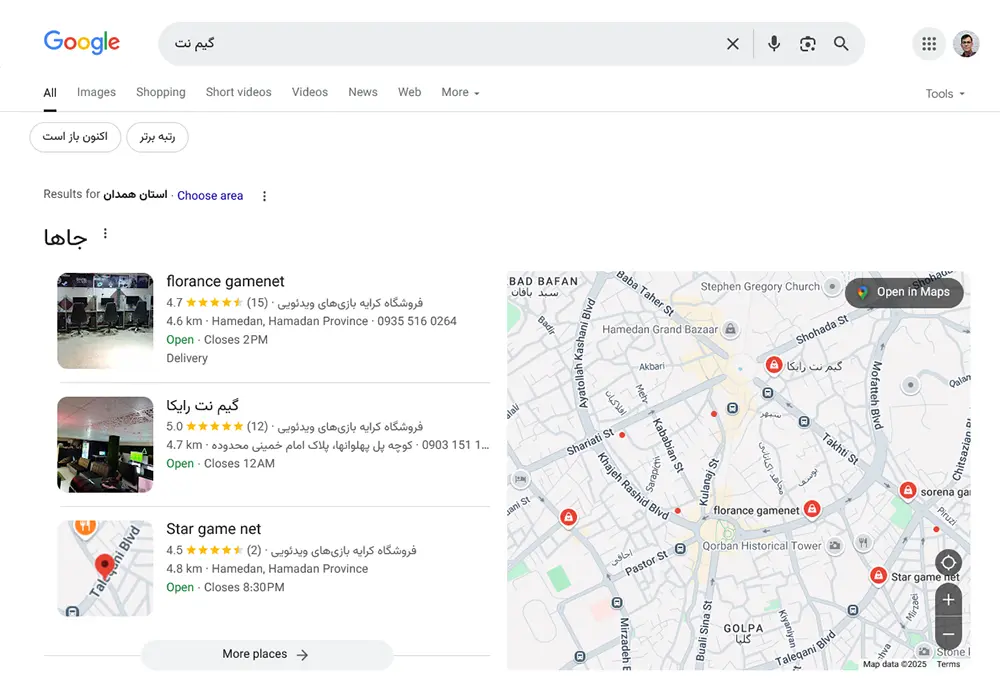Toggle the رتبه برتر filter chip

point(158,137)
